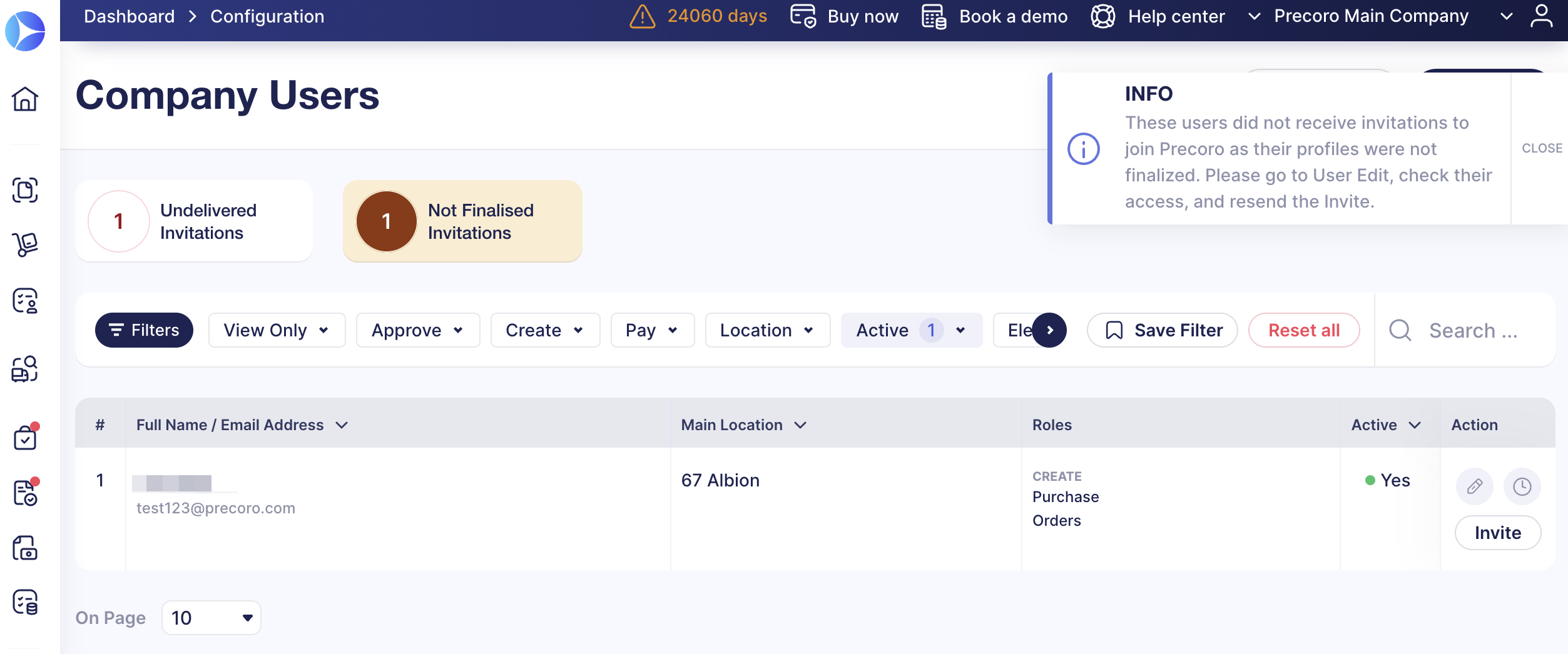Click the search magnifier icon
This screenshot has height=654, width=1568.
pos(1400,330)
